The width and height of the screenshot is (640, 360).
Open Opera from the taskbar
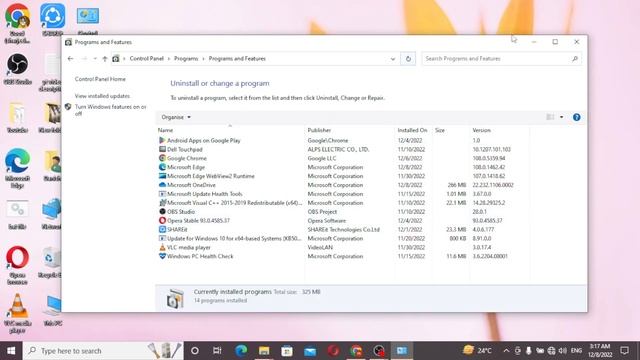(333, 351)
